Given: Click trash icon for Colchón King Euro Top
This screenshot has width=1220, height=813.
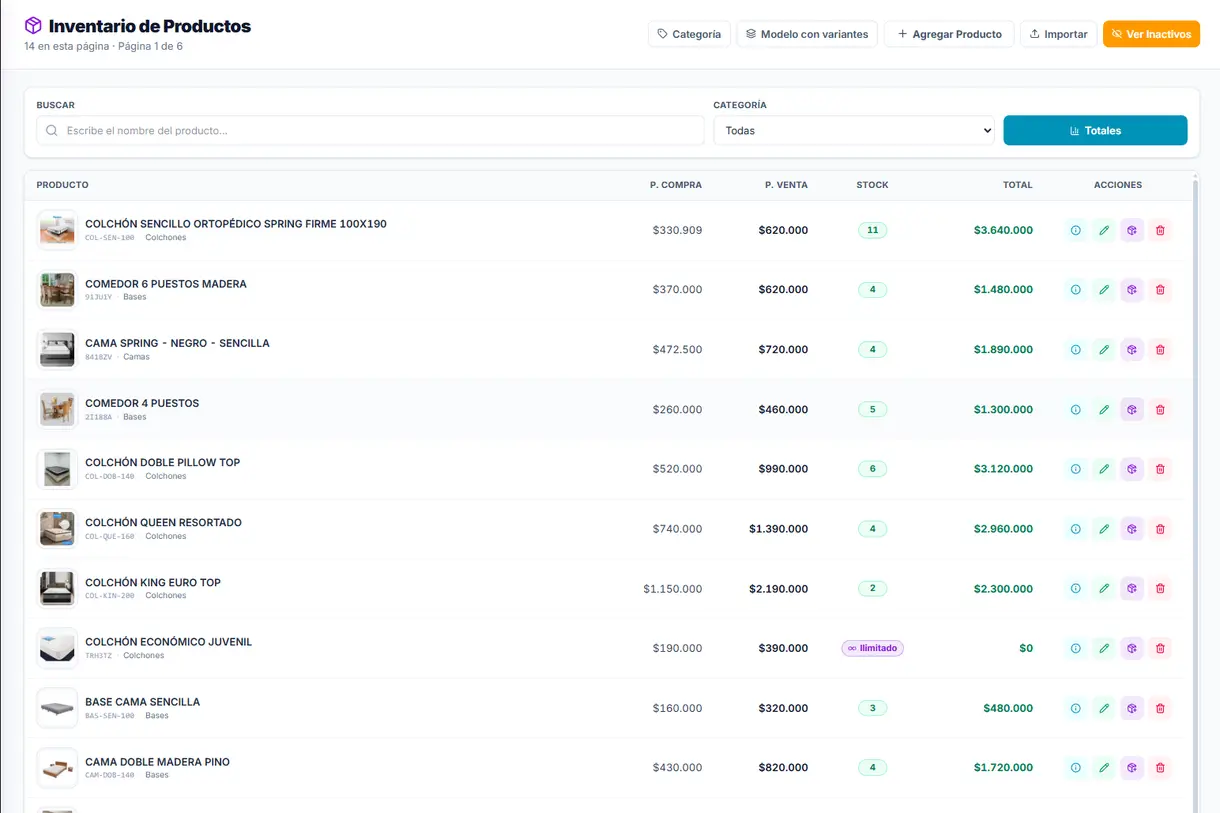Looking at the screenshot, I should pyautogui.click(x=1160, y=589).
